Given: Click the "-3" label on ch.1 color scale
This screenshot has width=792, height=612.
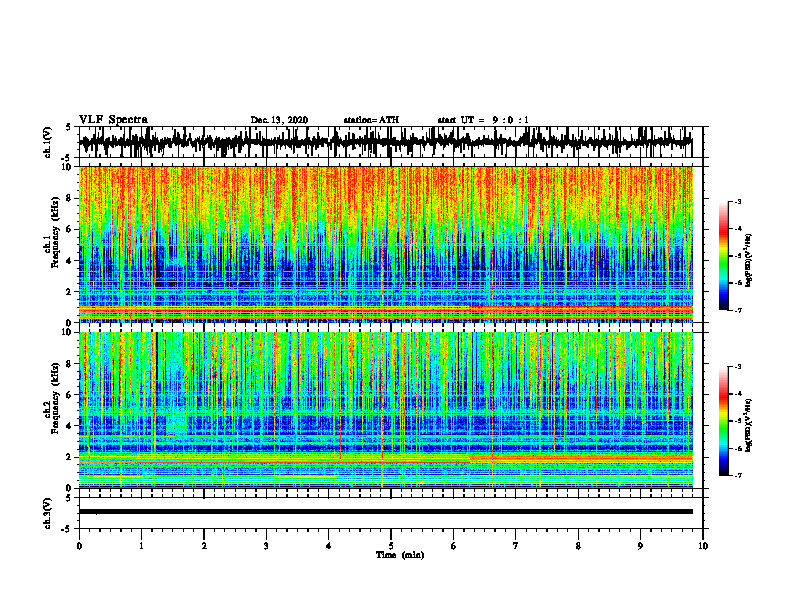Looking at the screenshot, I should tap(738, 201).
